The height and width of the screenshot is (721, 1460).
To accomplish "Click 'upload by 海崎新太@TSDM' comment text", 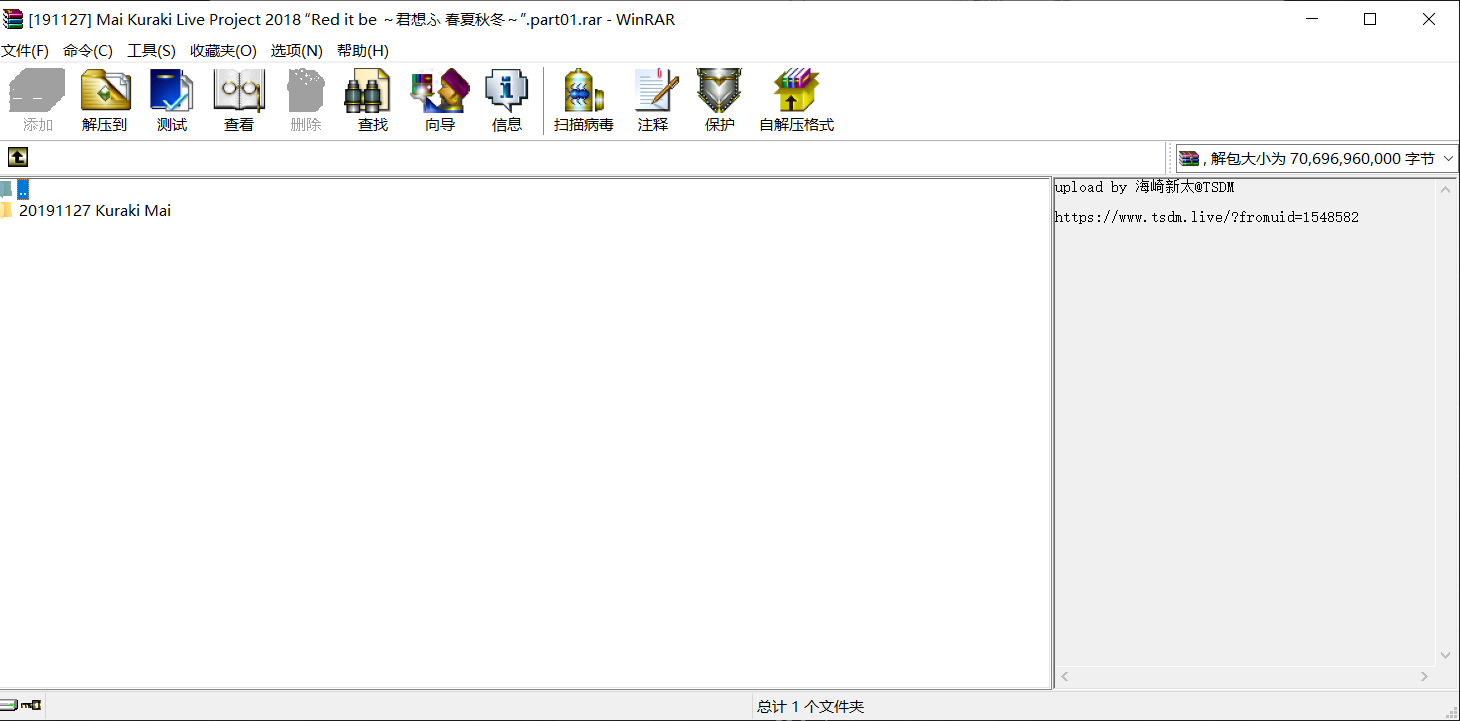I will tap(1145, 187).
